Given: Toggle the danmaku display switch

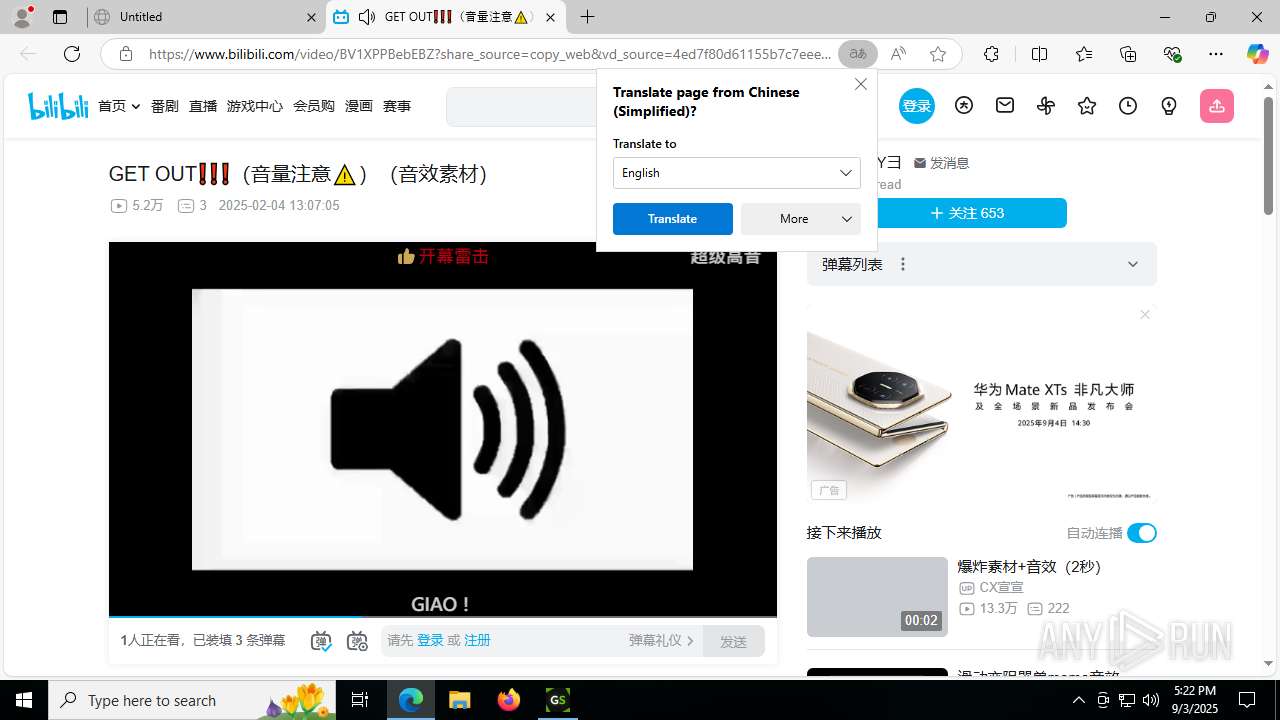Looking at the screenshot, I should tap(321, 641).
